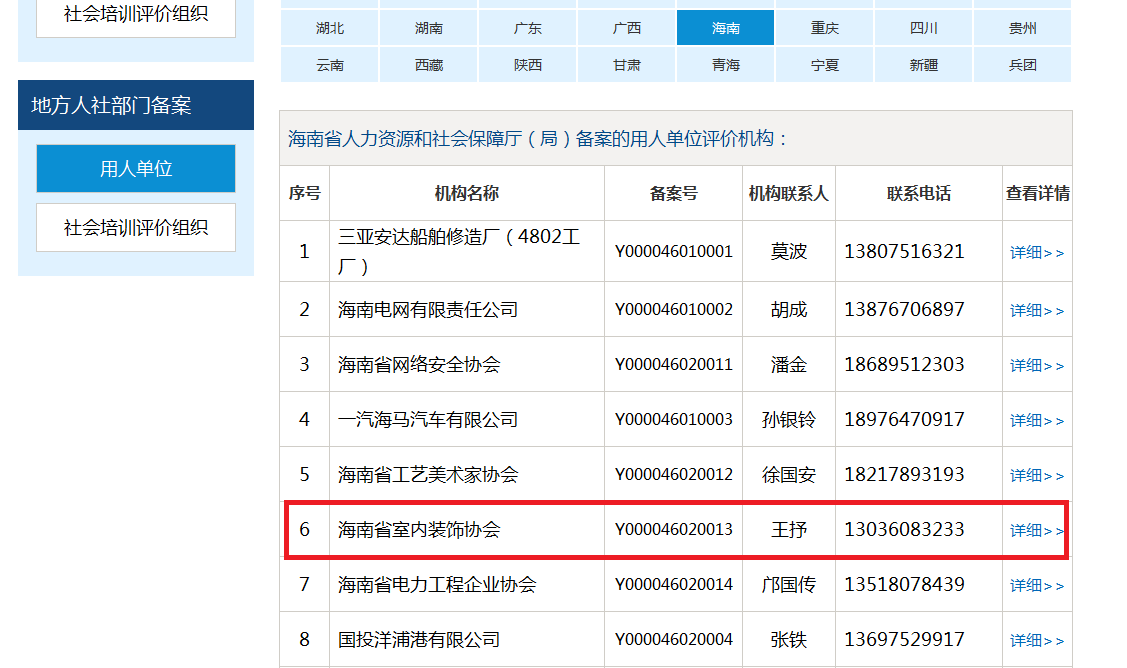1127x668 pixels.
Task: Select the 陕西 province tab
Action: [528, 65]
